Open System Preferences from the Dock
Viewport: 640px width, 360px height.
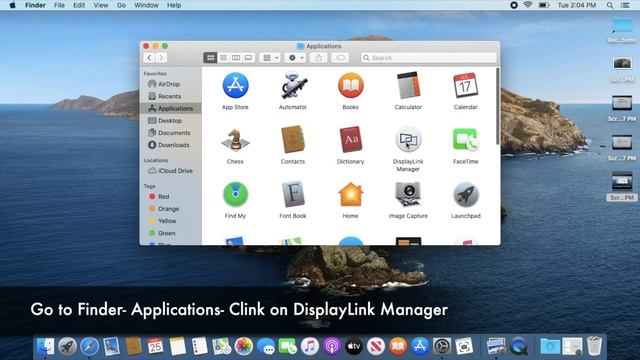(442, 347)
